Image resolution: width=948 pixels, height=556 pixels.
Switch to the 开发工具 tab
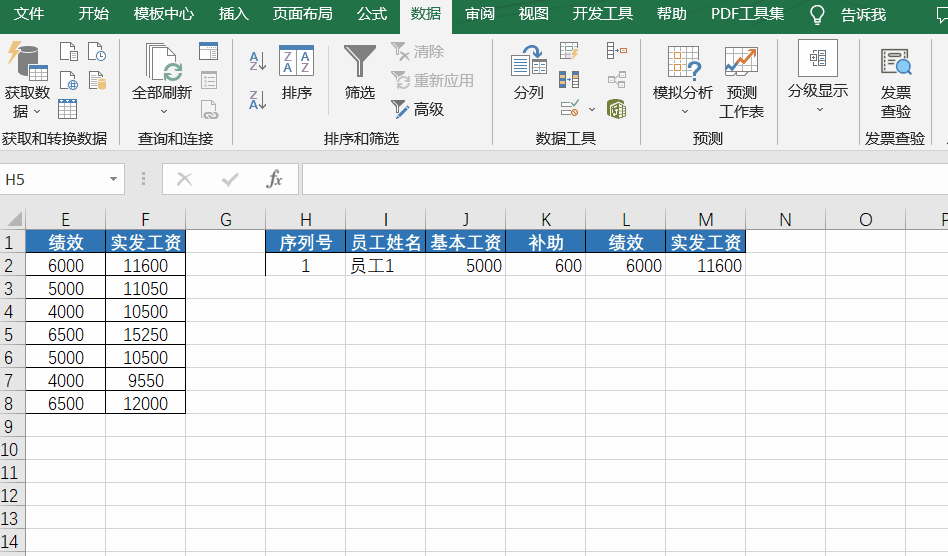(x=603, y=14)
